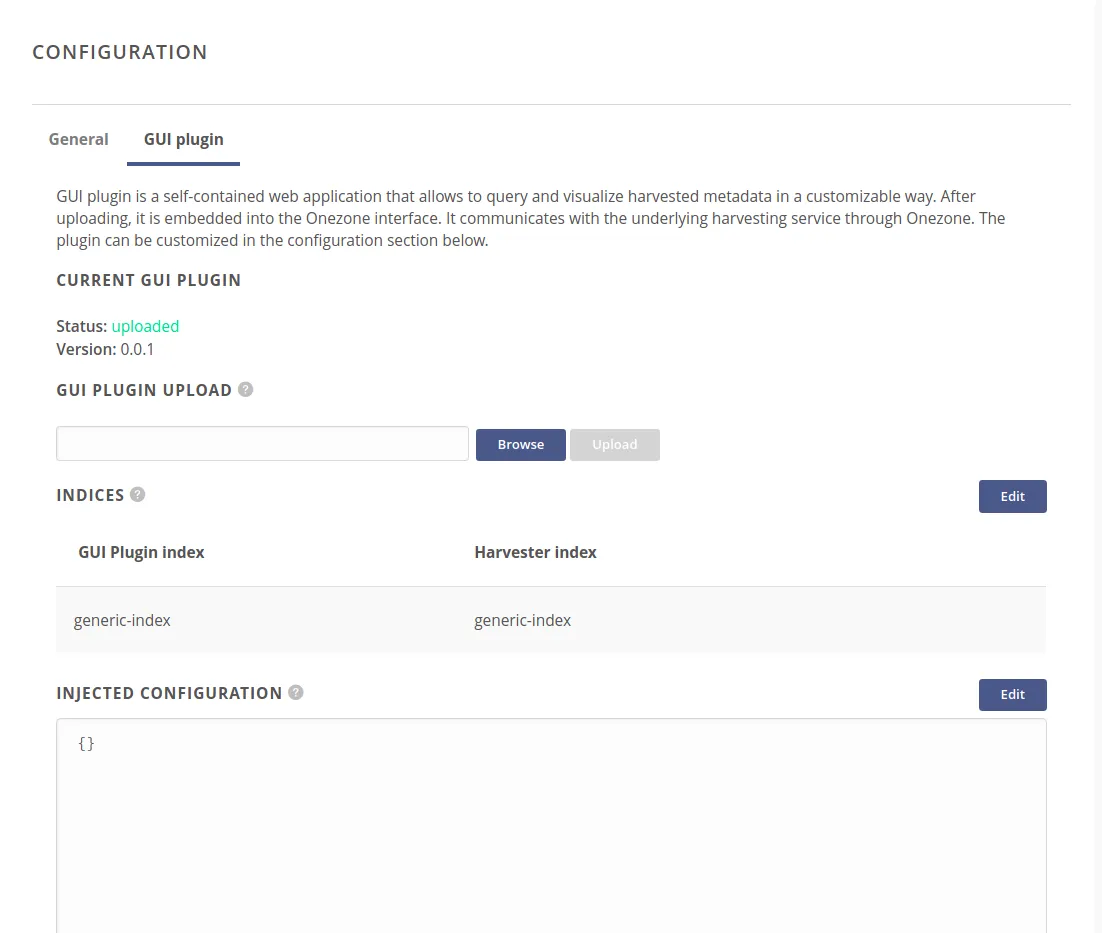The width and height of the screenshot is (1102, 933).
Task: Click Edit next to the Indices section
Action: point(1012,496)
